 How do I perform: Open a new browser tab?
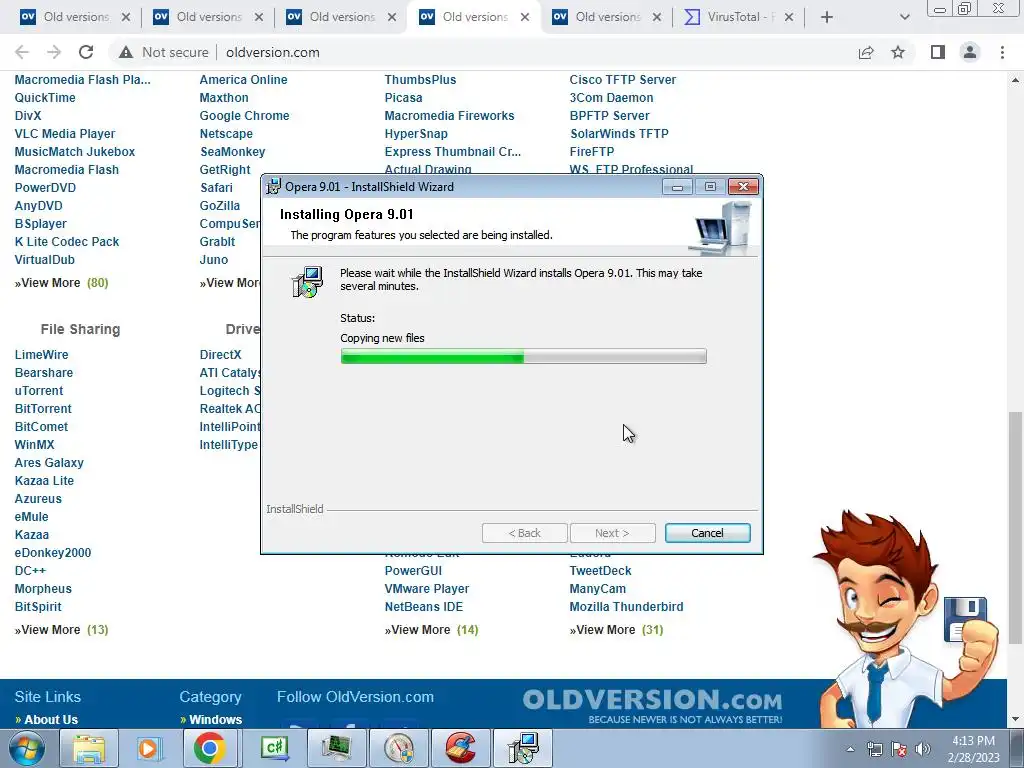(827, 17)
